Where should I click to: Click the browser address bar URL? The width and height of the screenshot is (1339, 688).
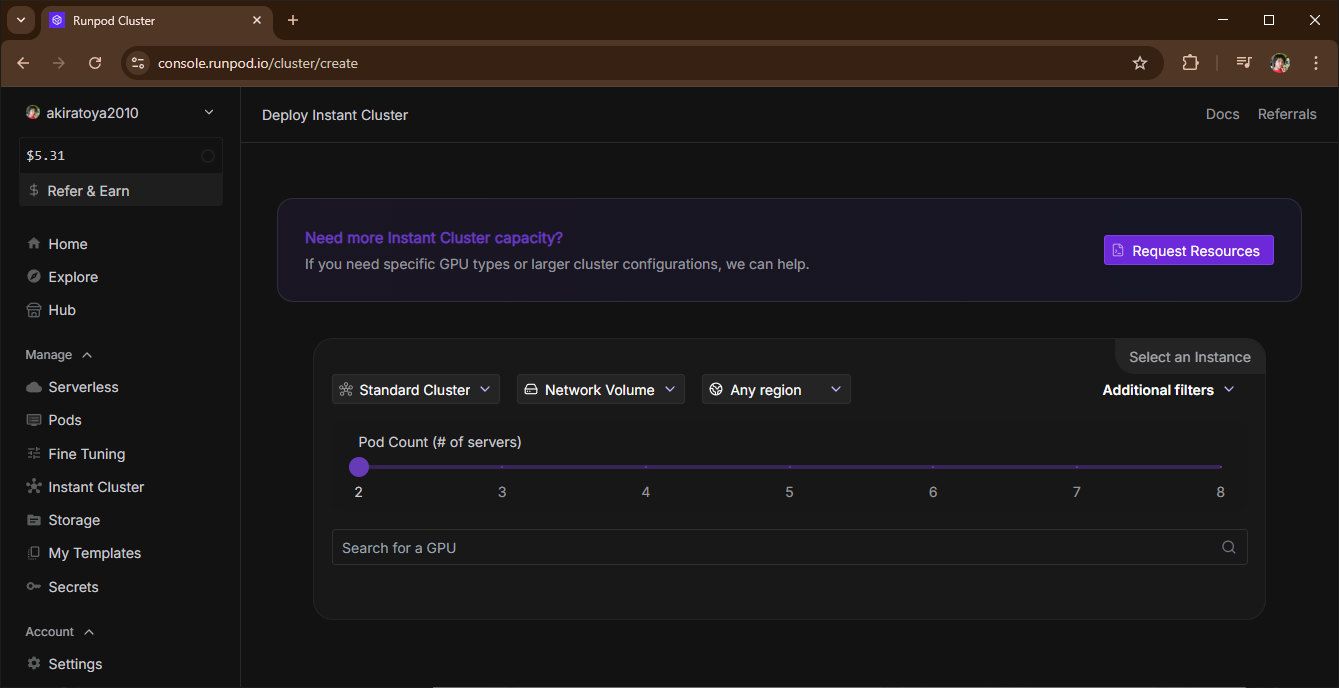coord(258,63)
